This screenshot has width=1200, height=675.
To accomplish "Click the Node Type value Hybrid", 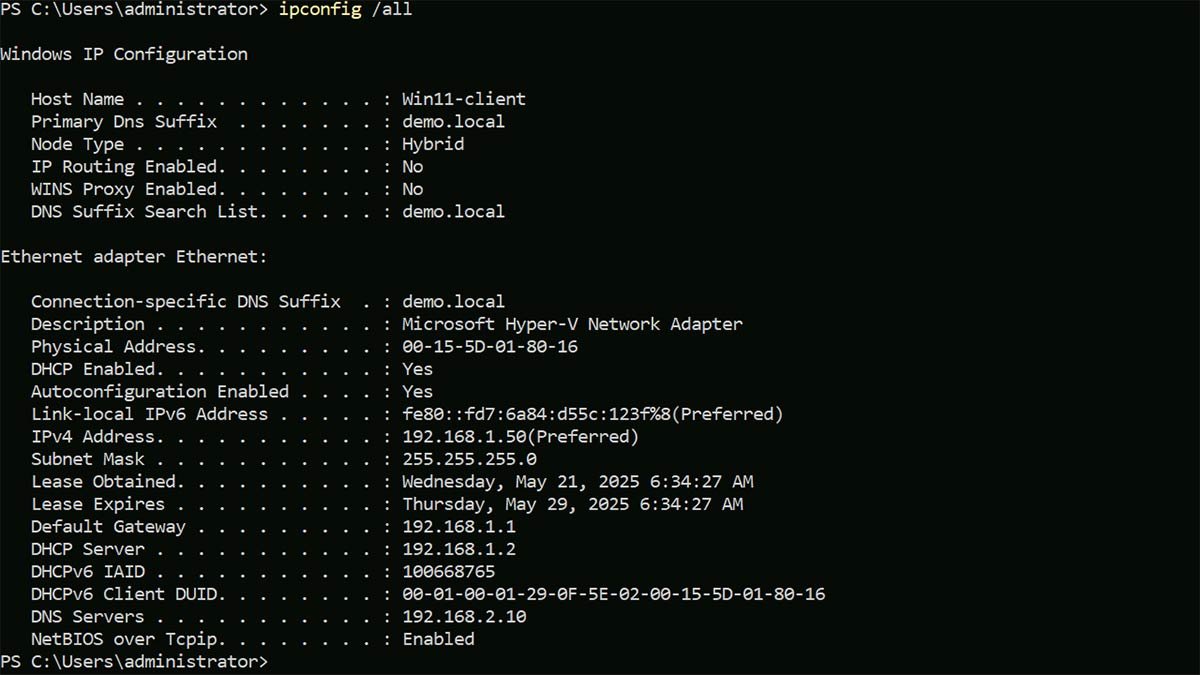I will coord(433,144).
